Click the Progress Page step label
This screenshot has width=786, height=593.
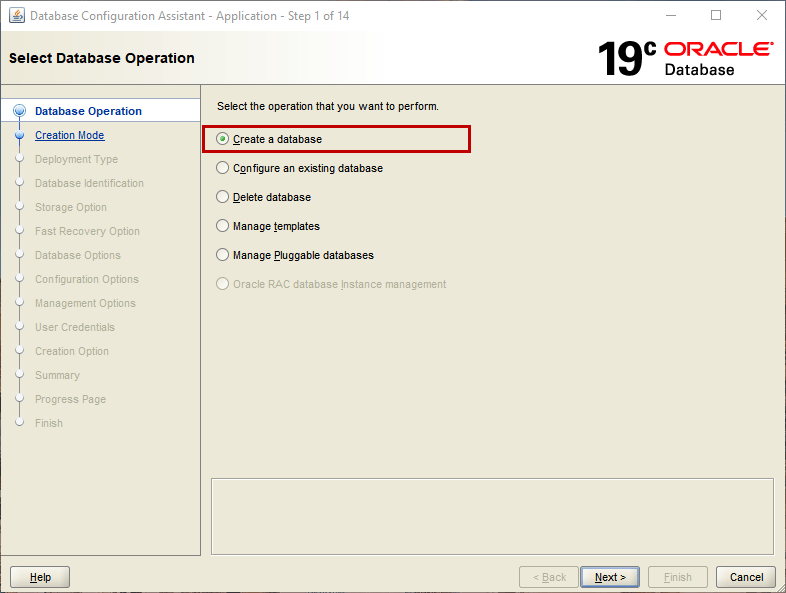(x=70, y=400)
